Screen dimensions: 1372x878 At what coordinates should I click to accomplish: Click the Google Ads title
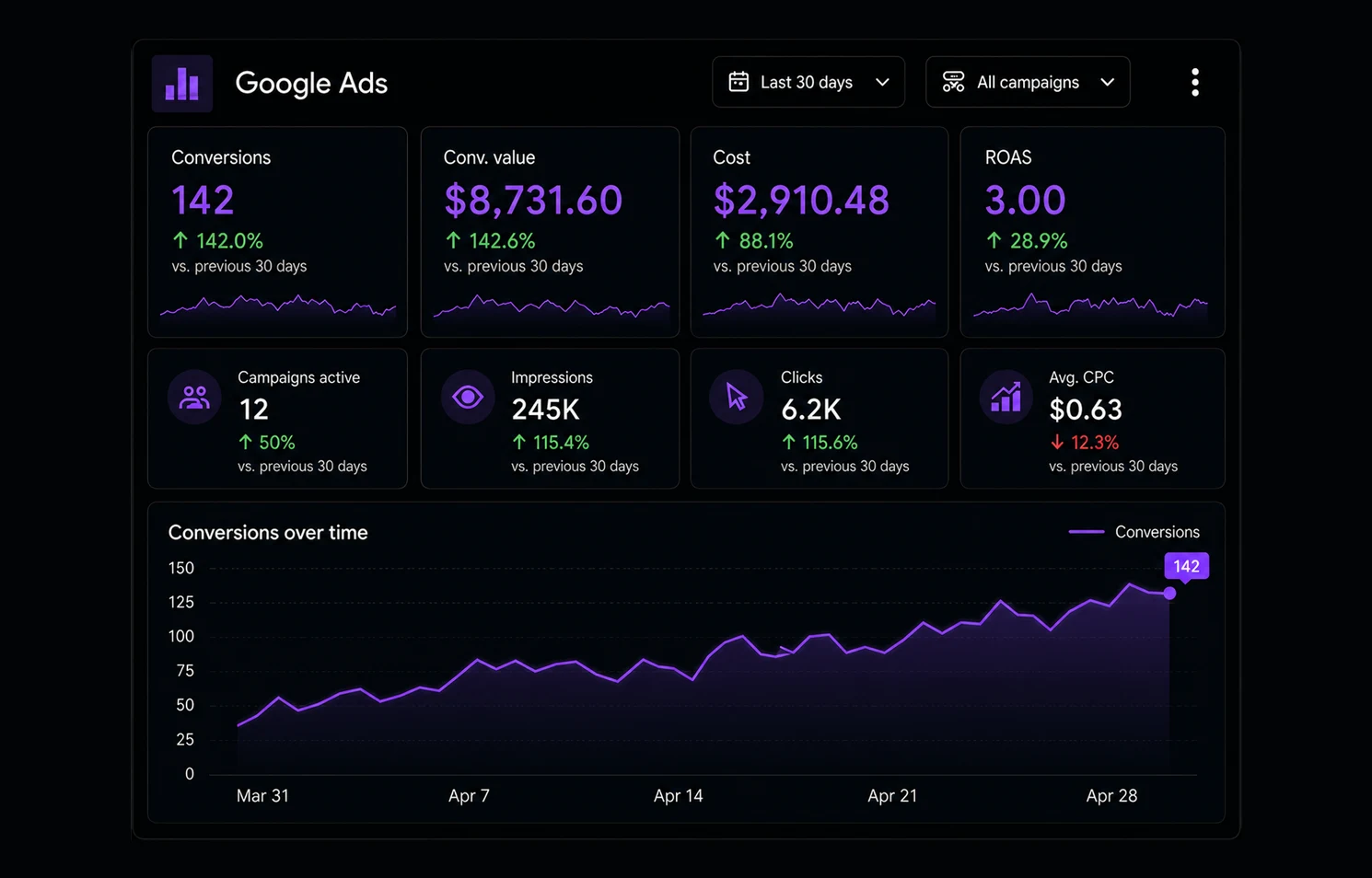coord(311,83)
